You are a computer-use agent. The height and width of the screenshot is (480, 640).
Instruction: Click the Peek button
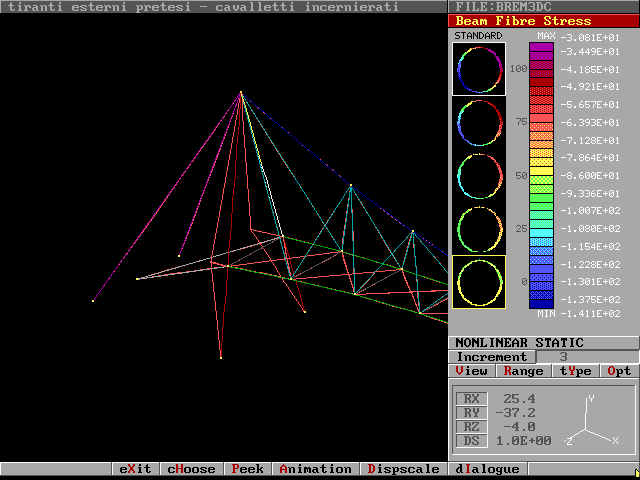tap(247, 469)
